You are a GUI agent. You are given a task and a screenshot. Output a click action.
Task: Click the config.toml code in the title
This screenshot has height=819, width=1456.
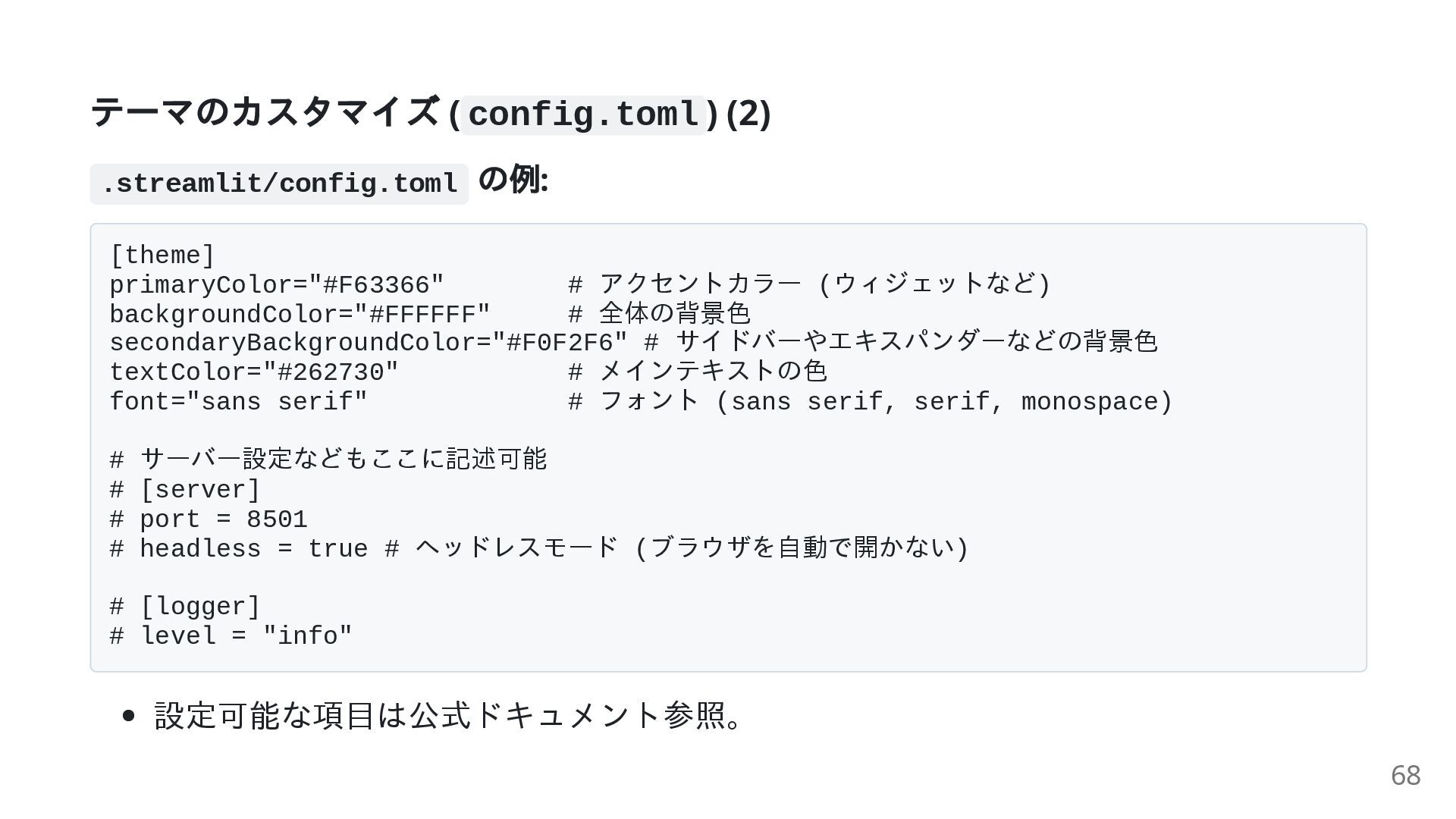(583, 115)
